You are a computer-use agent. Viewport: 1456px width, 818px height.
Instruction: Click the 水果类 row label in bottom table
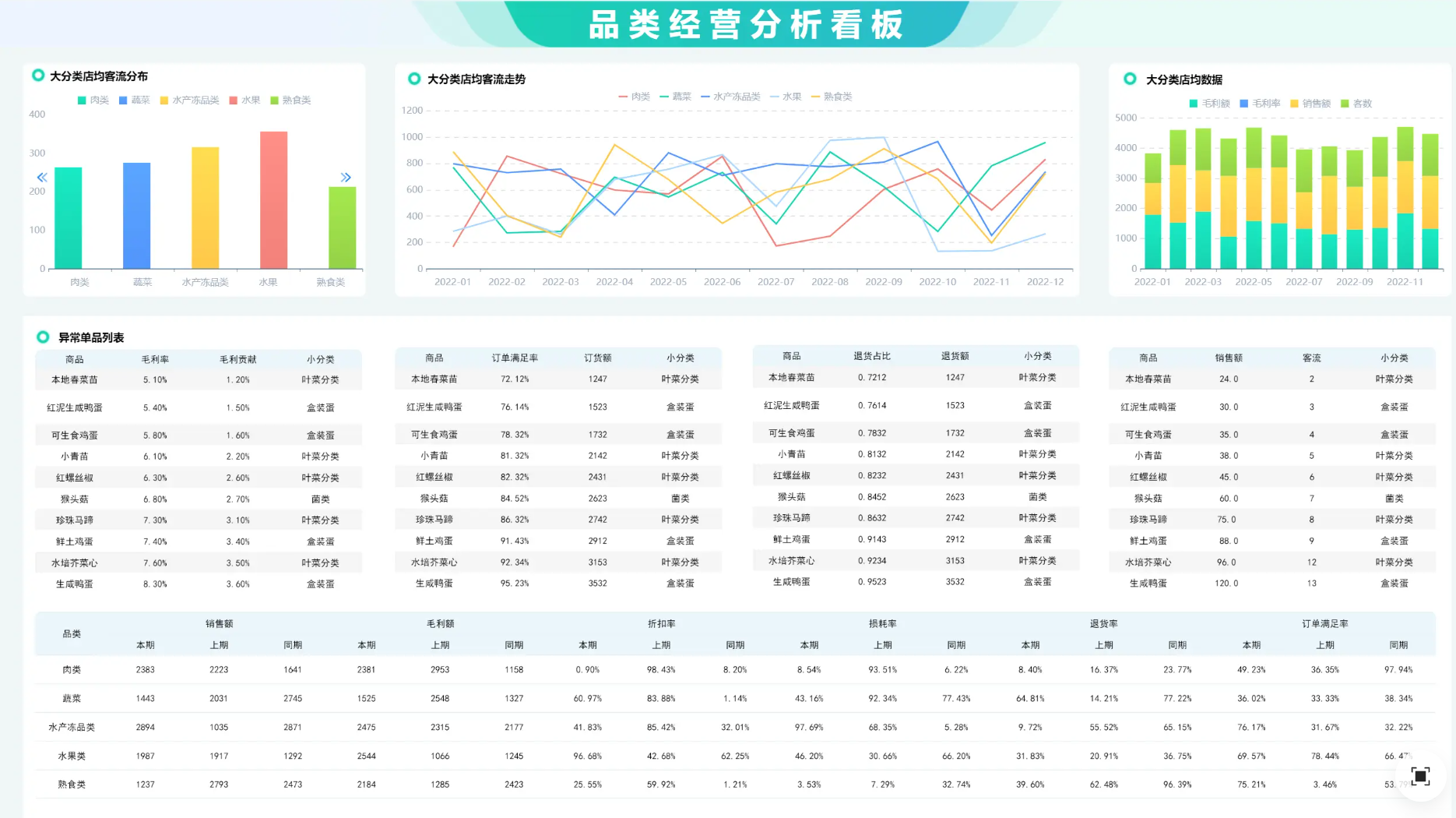point(72,756)
